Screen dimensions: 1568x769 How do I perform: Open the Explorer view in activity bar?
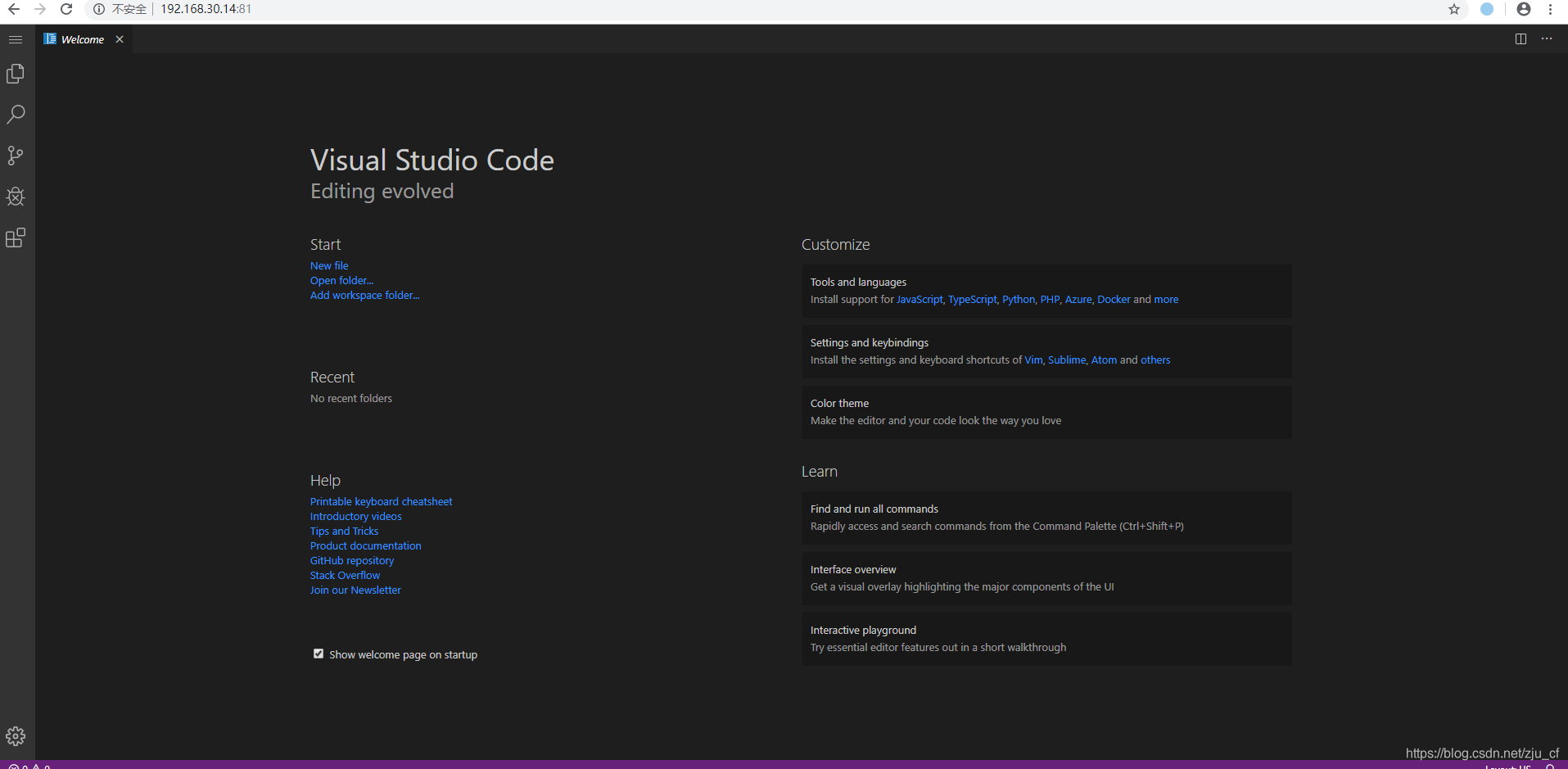(x=16, y=74)
